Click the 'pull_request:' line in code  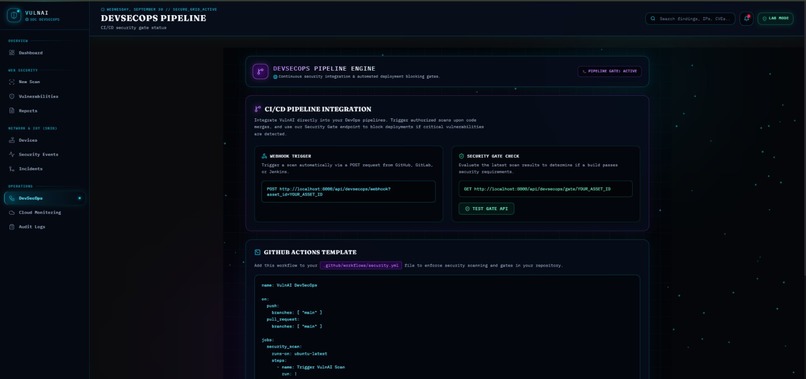tap(283, 319)
